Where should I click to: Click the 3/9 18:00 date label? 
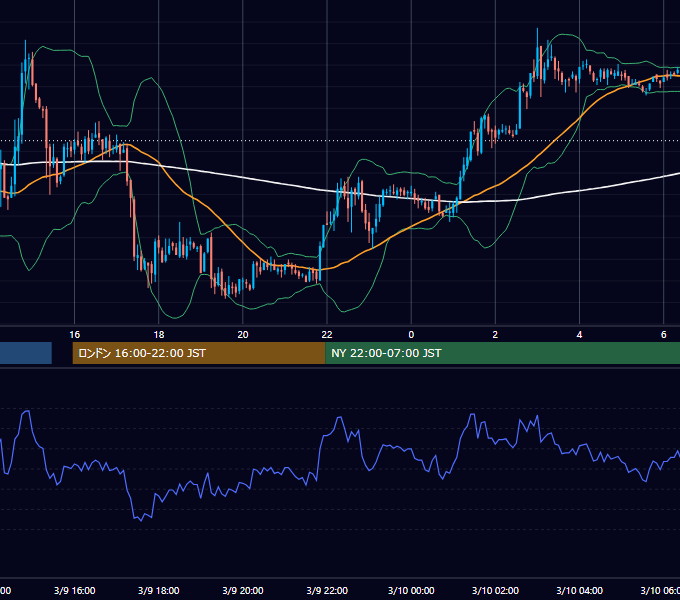click(159, 590)
